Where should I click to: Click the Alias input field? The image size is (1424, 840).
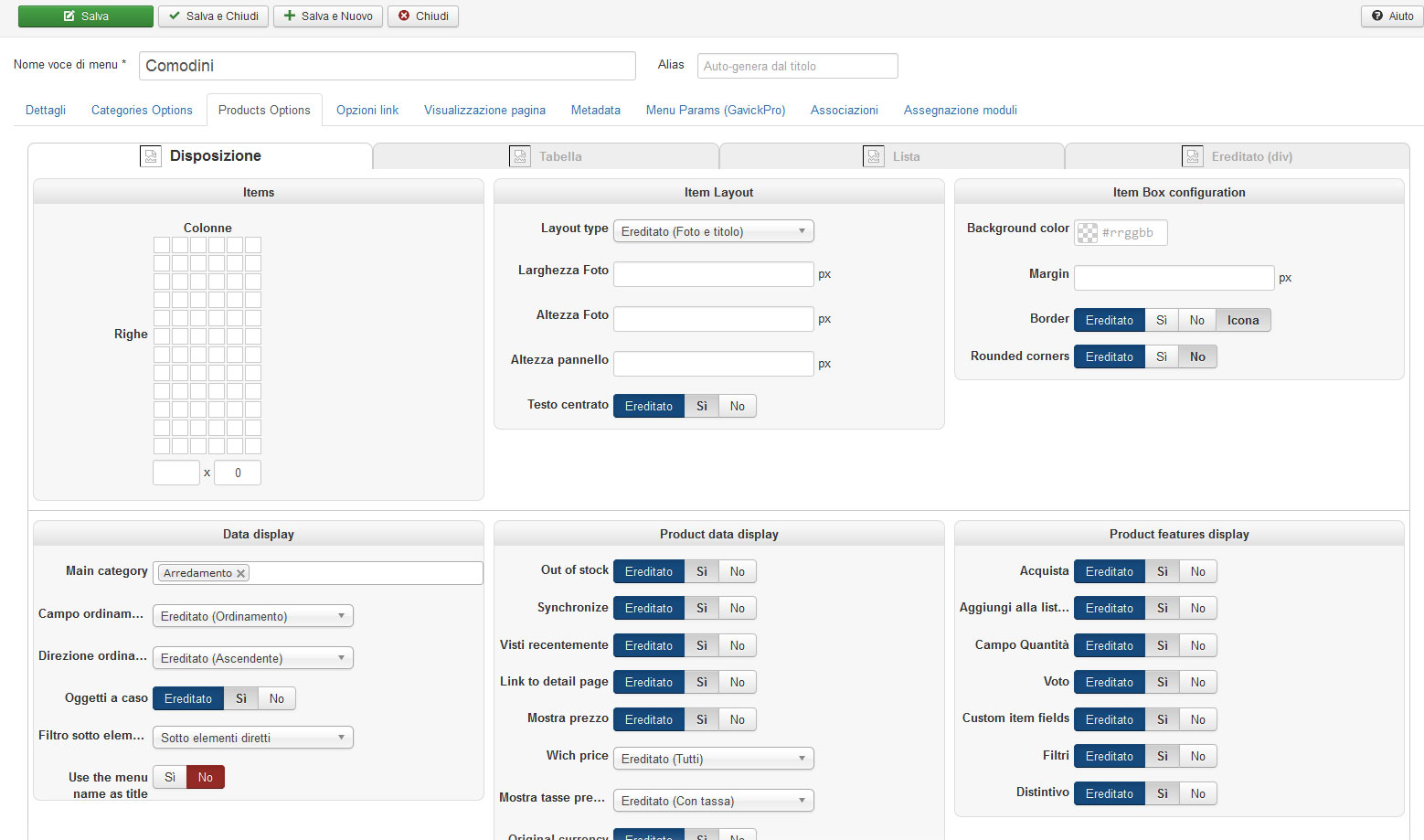click(x=798, y=66)
